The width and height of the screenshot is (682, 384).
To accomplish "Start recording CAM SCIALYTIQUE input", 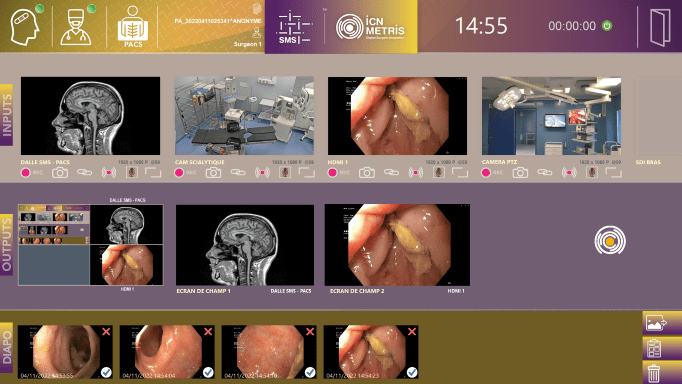I will (x=179, y=173).
